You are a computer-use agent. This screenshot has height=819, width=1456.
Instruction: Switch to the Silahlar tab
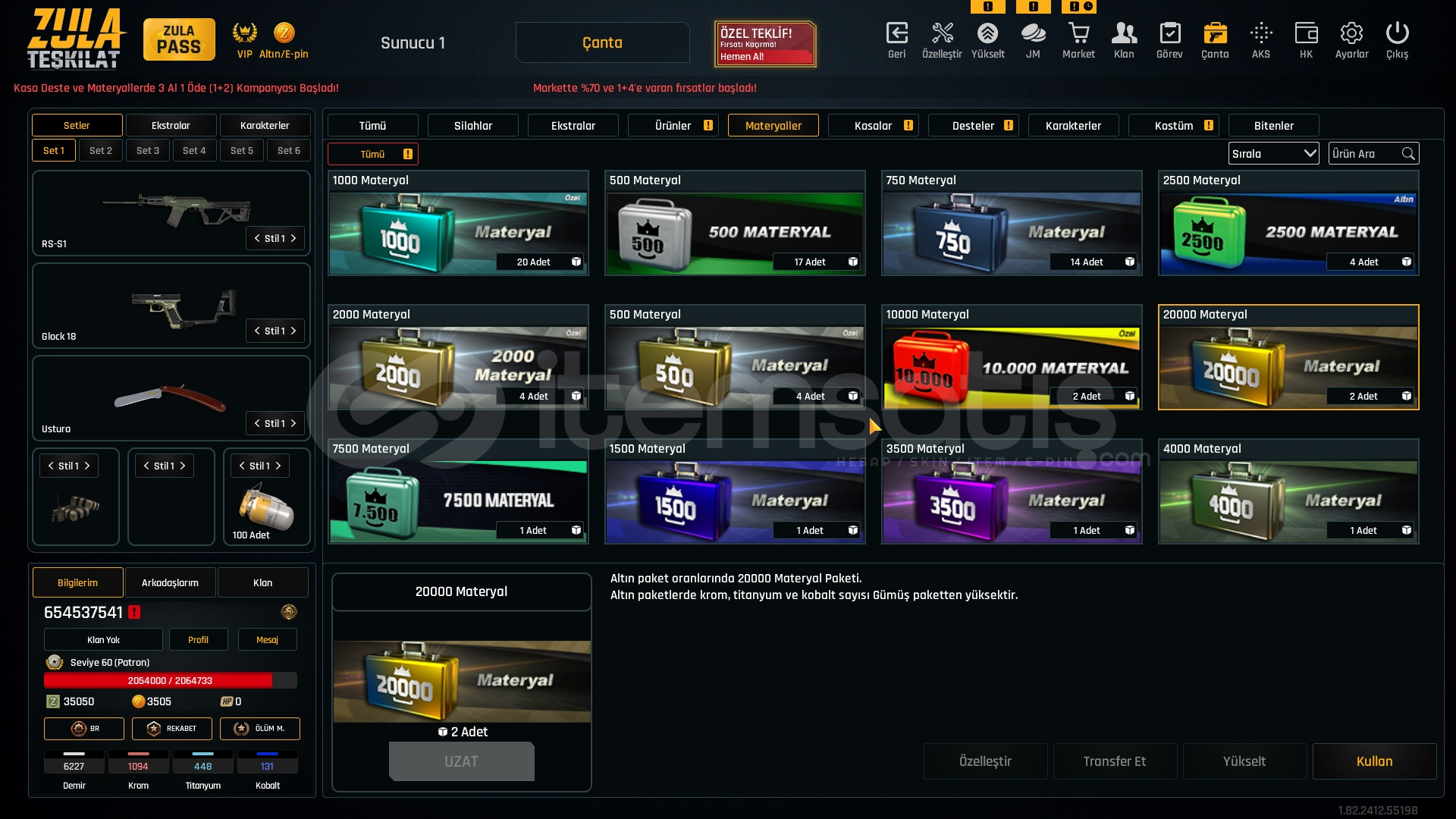[472, 125]
